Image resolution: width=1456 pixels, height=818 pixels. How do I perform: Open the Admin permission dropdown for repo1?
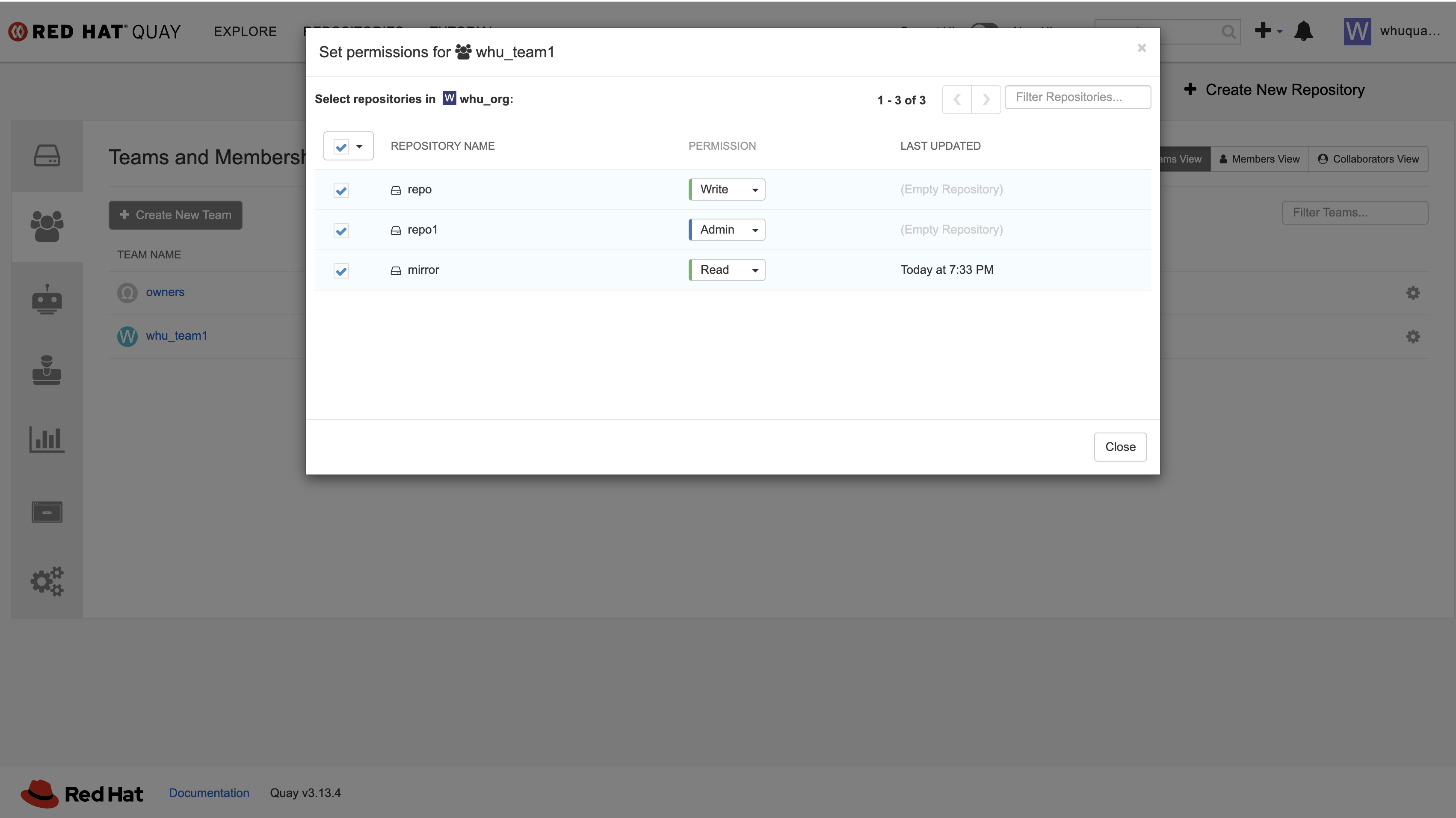point(728,229)
